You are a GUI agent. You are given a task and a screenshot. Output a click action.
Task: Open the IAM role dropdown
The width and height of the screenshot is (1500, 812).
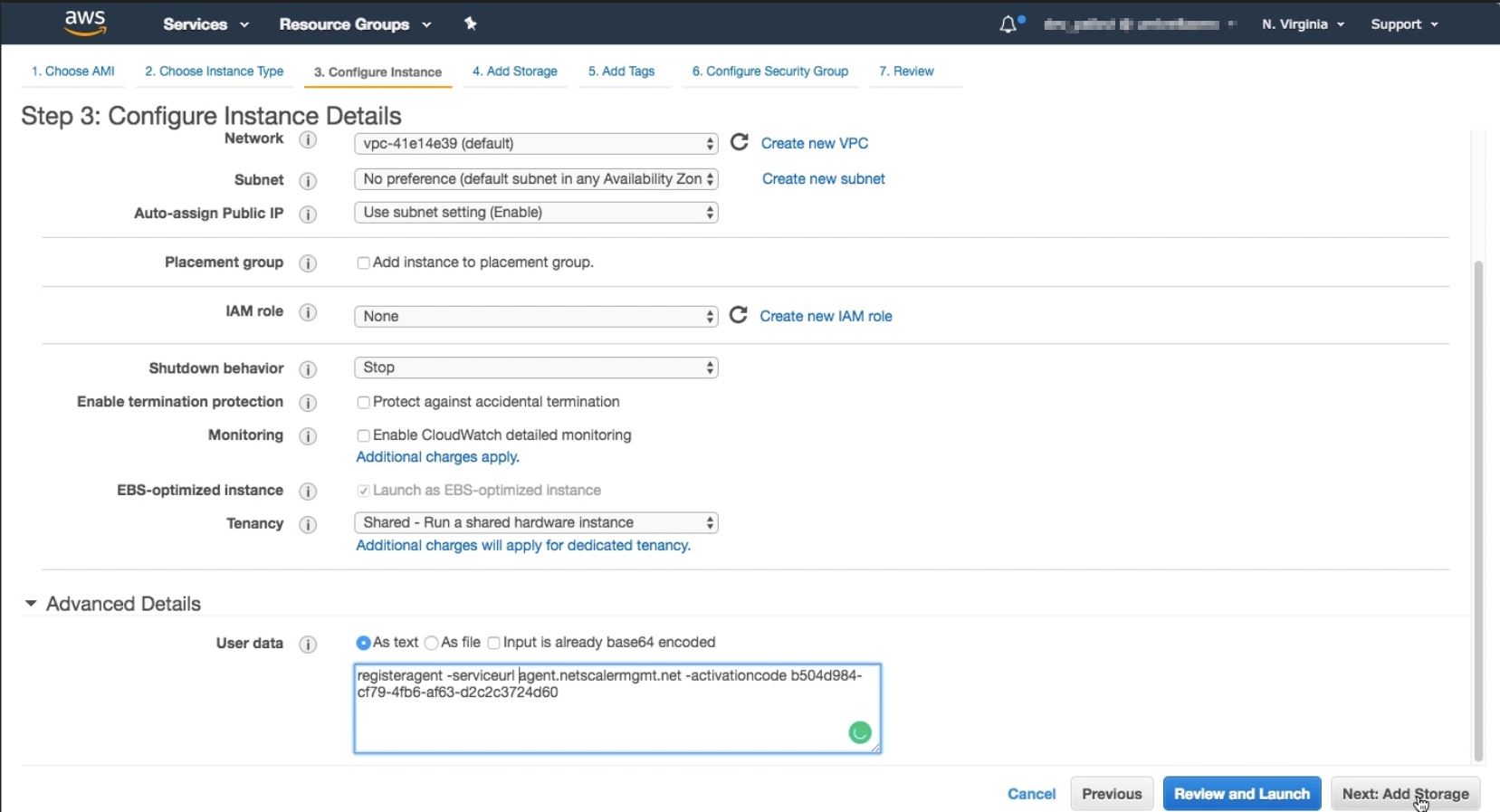point(536,316)
